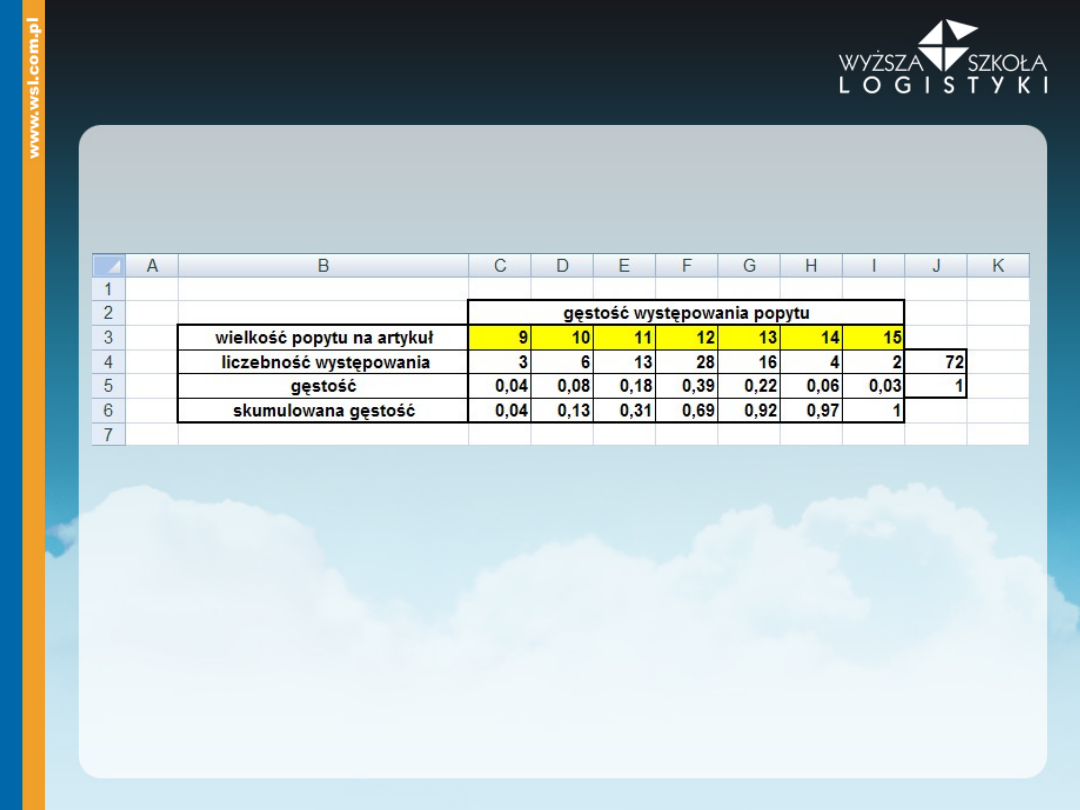
Task: Select row 6 header
Action: click(109, 410)
